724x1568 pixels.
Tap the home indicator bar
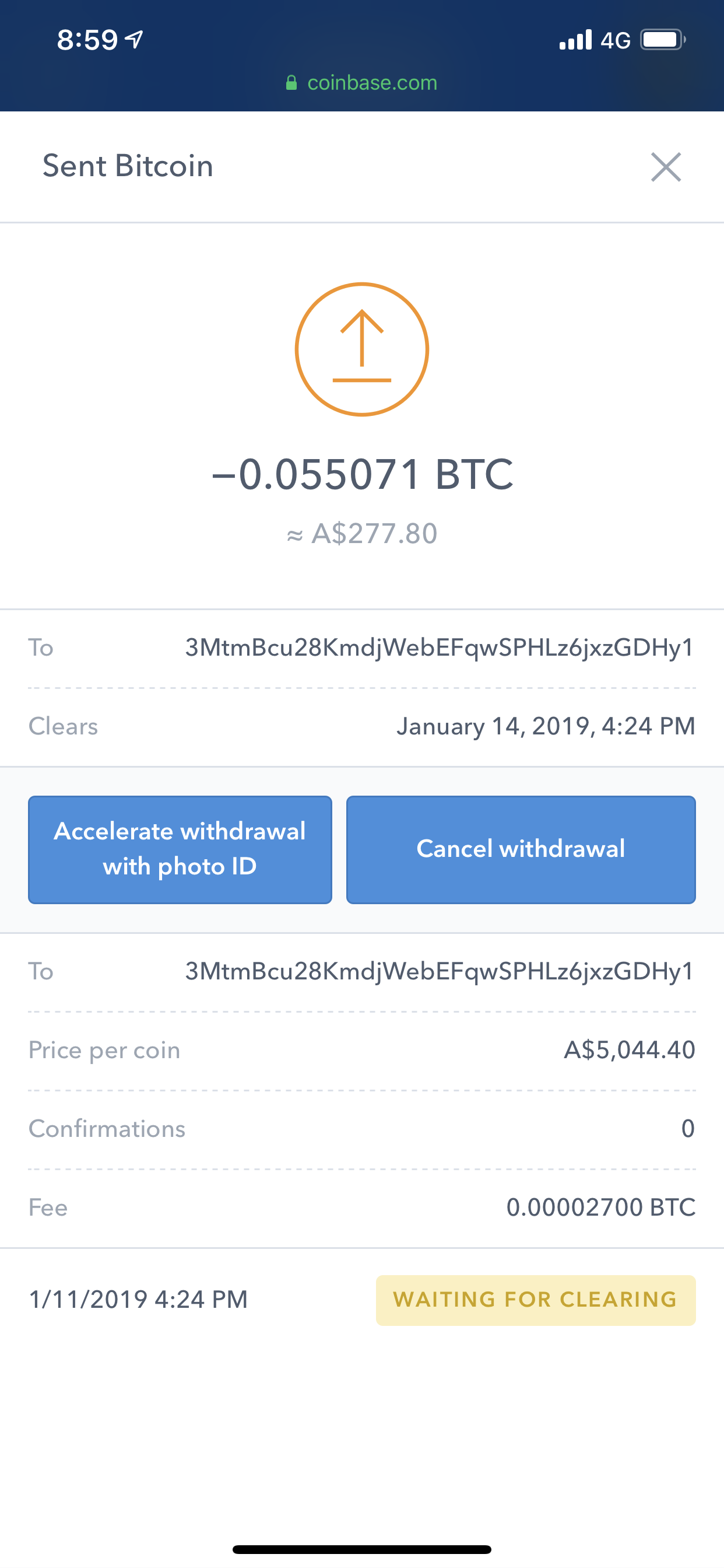(x=362, y=1549)
